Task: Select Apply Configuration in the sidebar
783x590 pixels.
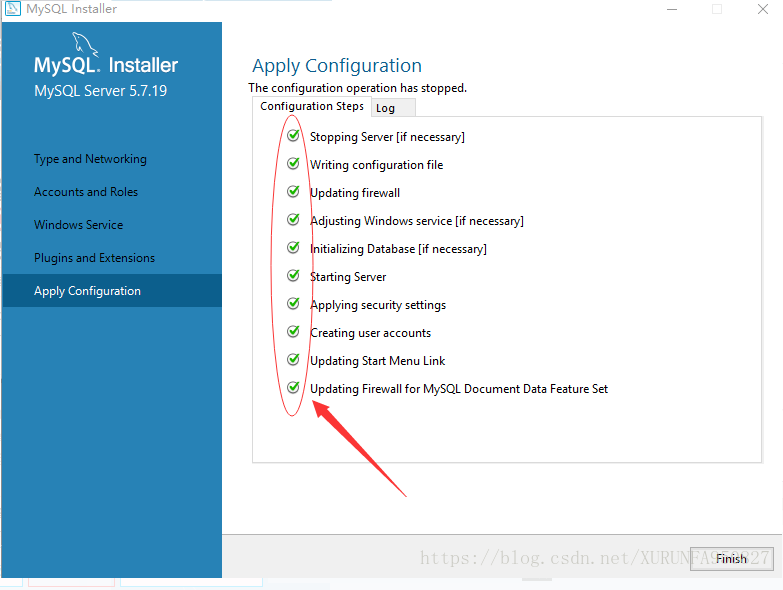Action: 87,291
